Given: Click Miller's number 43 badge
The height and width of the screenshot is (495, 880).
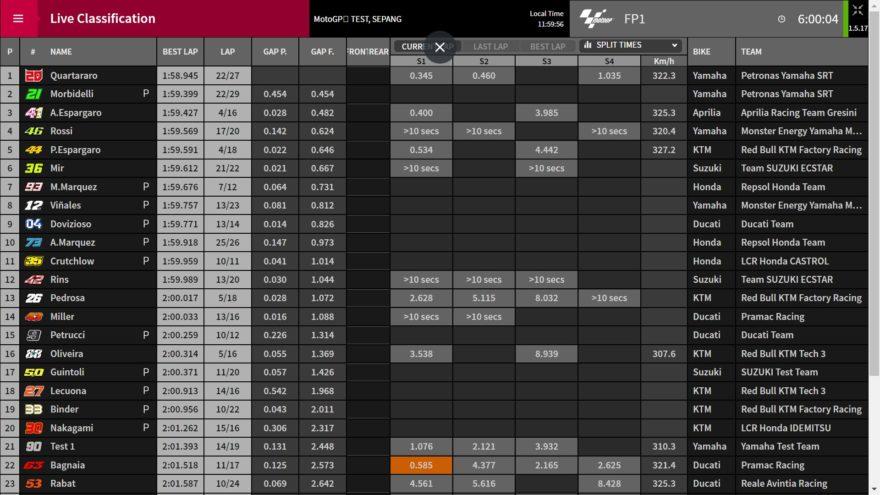Looking at the screenshot, I should point(34,317).
